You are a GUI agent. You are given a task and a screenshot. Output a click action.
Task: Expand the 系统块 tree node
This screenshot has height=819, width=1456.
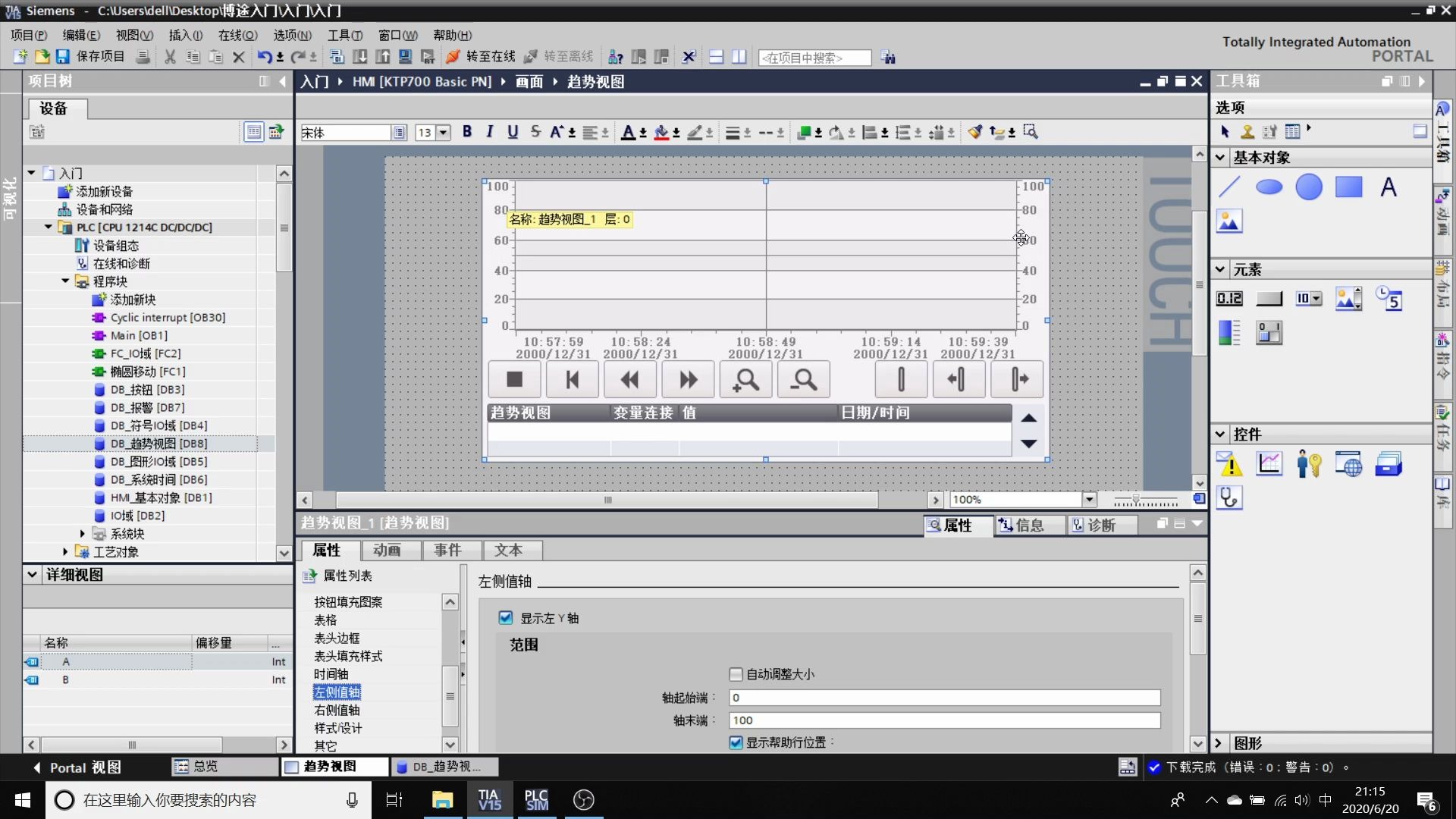click(82, 534)
